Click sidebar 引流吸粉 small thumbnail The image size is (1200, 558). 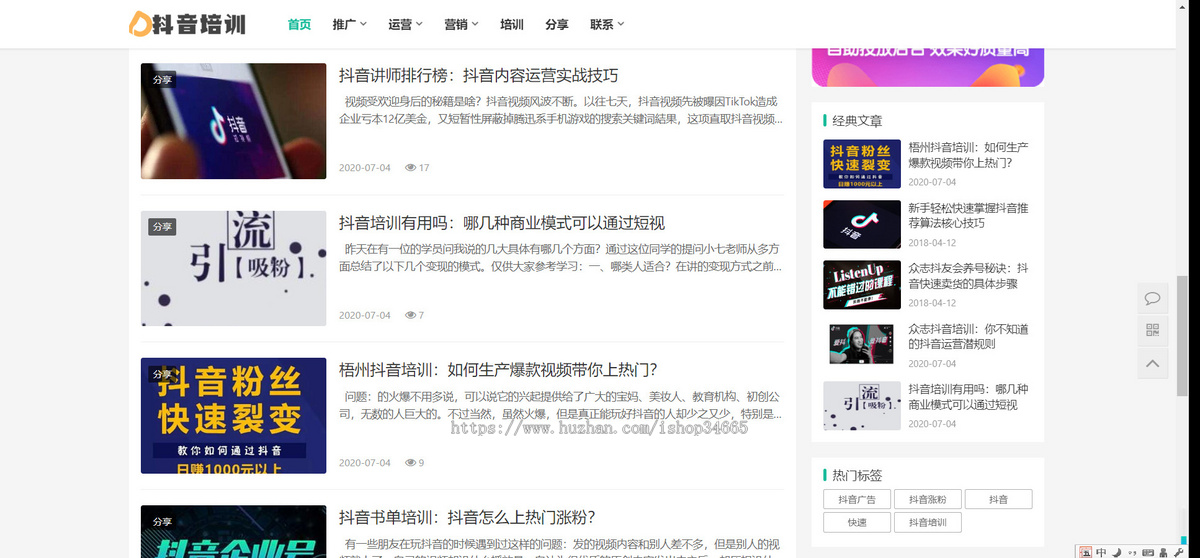862,406
